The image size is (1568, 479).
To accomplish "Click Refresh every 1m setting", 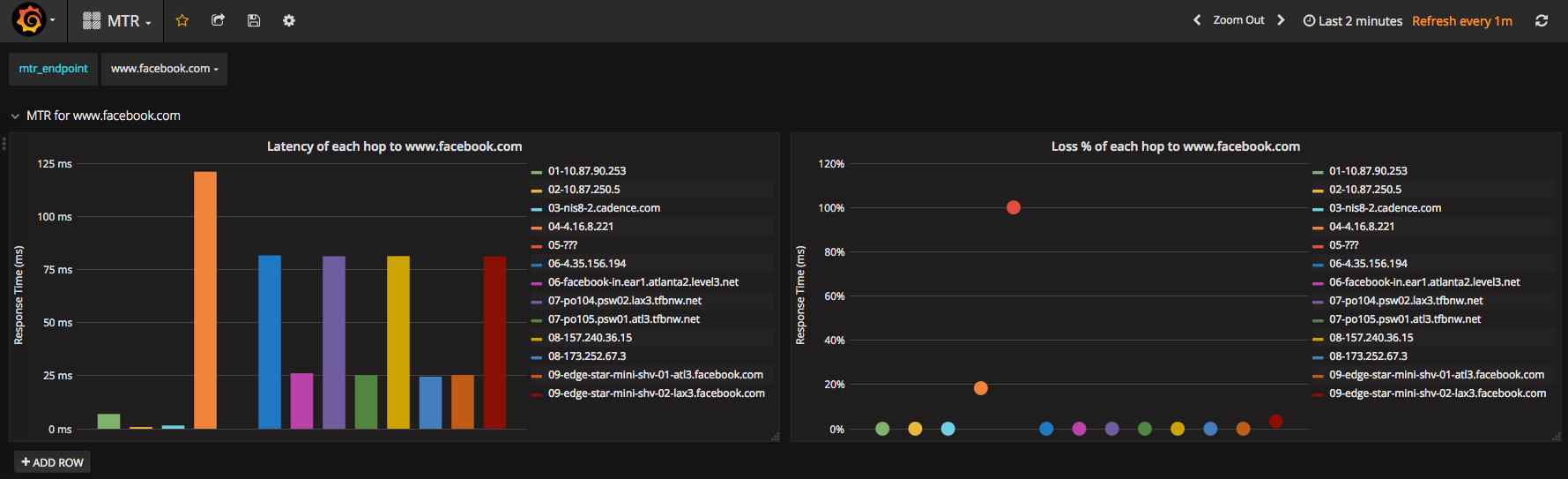I will point(1462,21).
